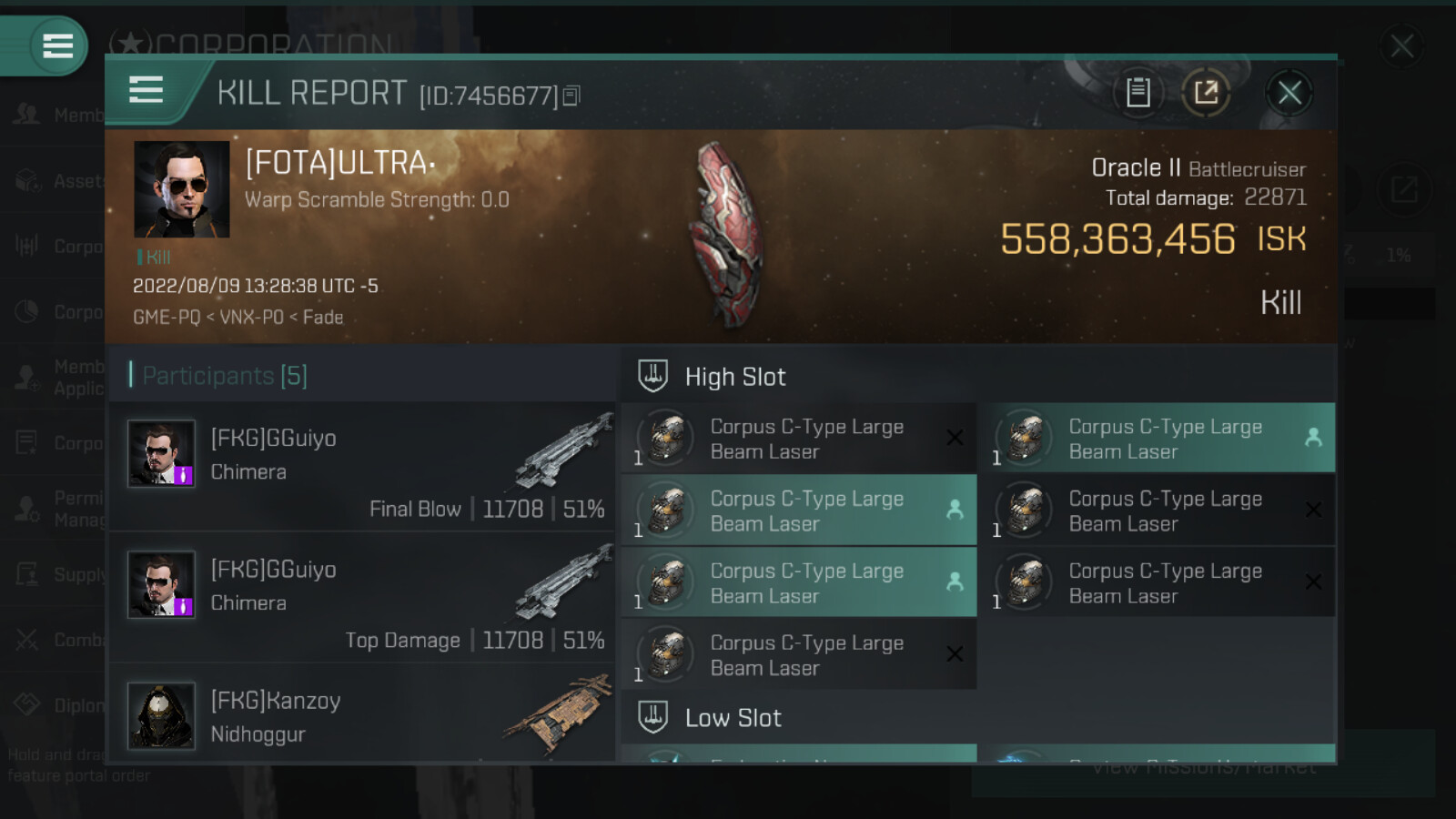Select first dropped Corpus C-Type Beam Laser
1456x819 pixels.
click(x=799, y=511)
